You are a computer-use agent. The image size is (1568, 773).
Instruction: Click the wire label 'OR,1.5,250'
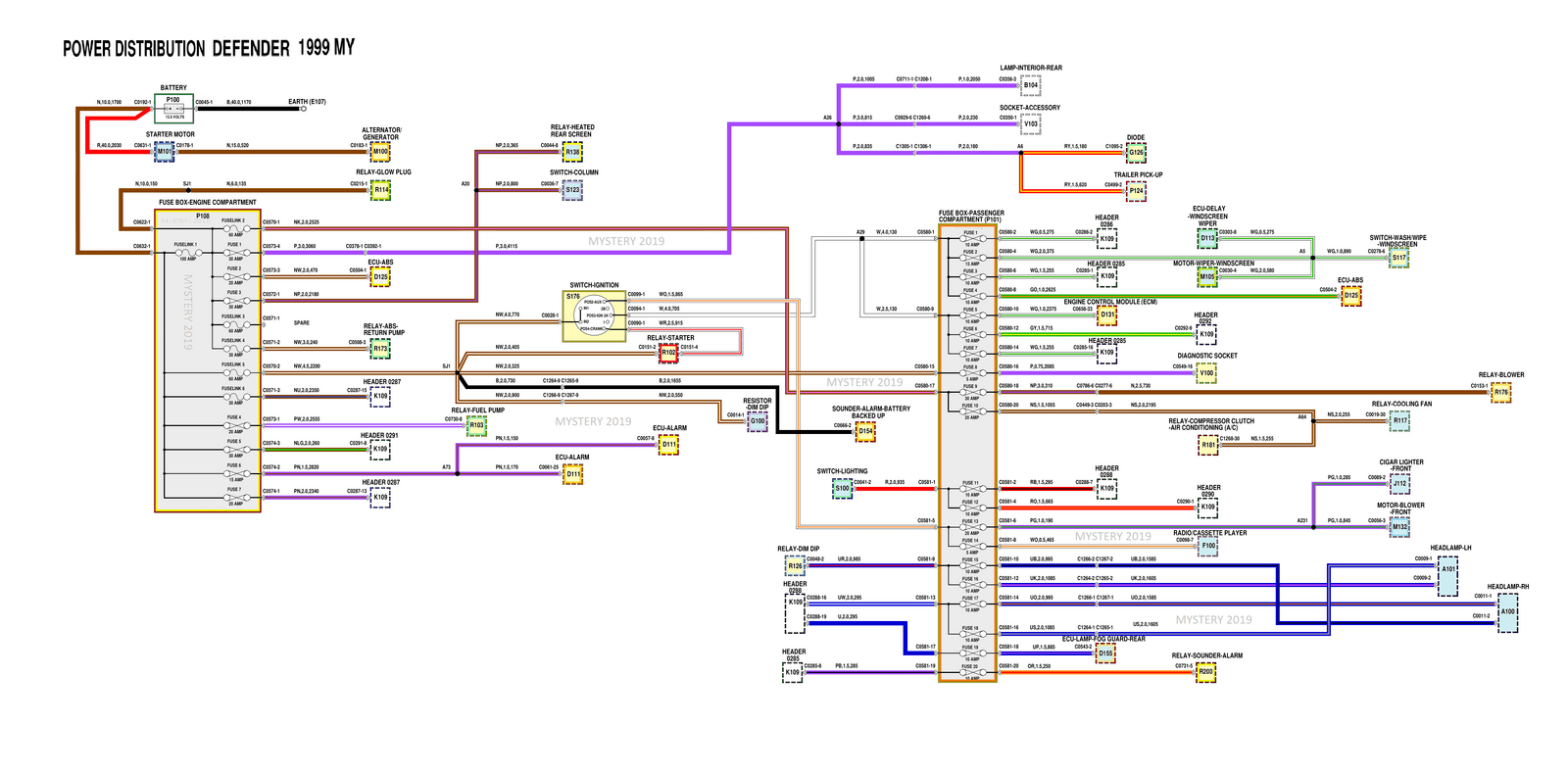(1040, 666)
